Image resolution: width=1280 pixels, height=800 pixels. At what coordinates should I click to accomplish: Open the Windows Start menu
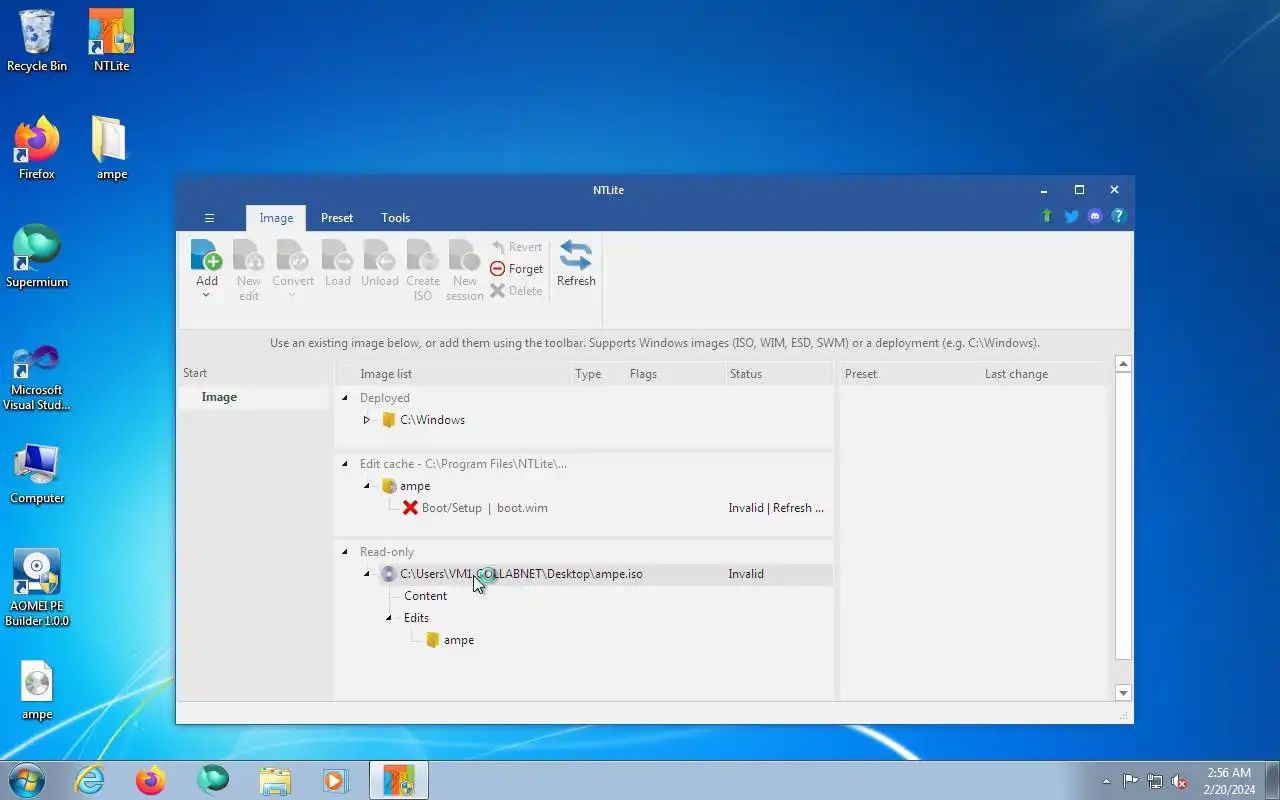(x=27, y=780)
